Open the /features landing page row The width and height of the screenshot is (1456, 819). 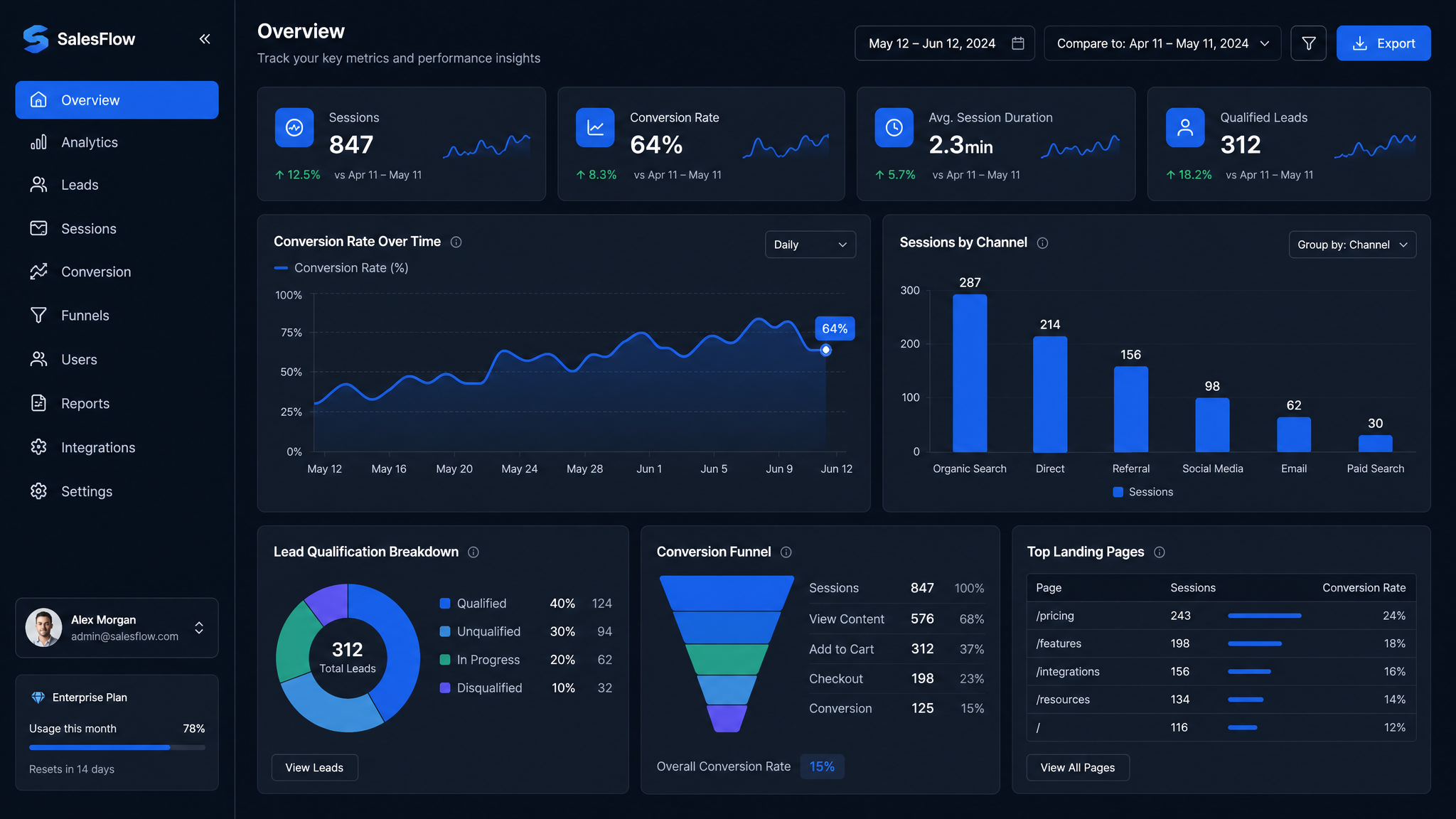(x=1221, y=643)
